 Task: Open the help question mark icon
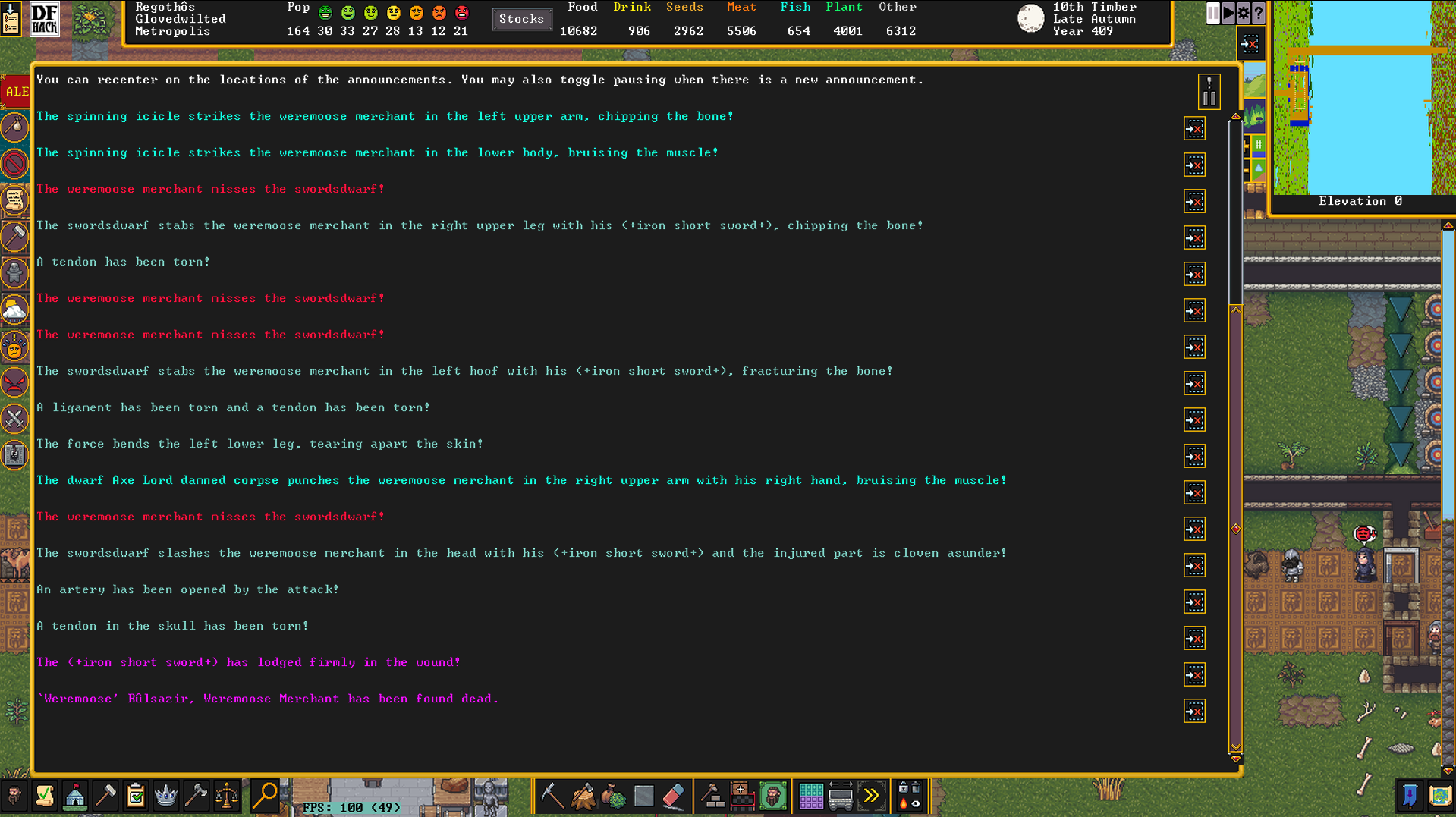[1258, 13]
